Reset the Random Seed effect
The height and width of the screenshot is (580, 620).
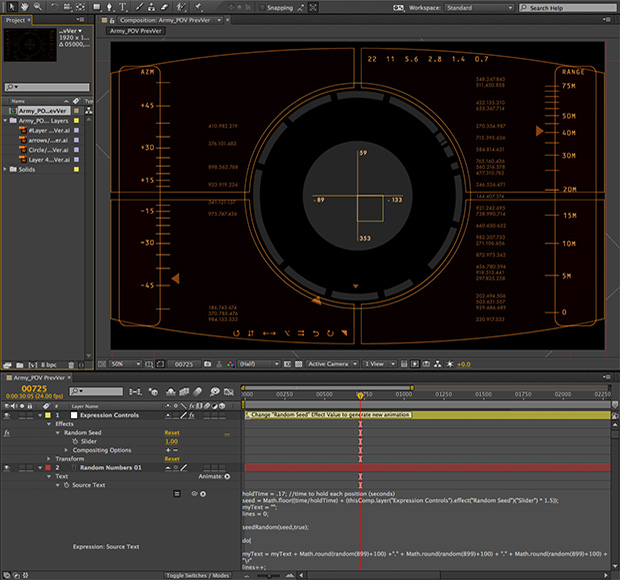click(172, 433)
